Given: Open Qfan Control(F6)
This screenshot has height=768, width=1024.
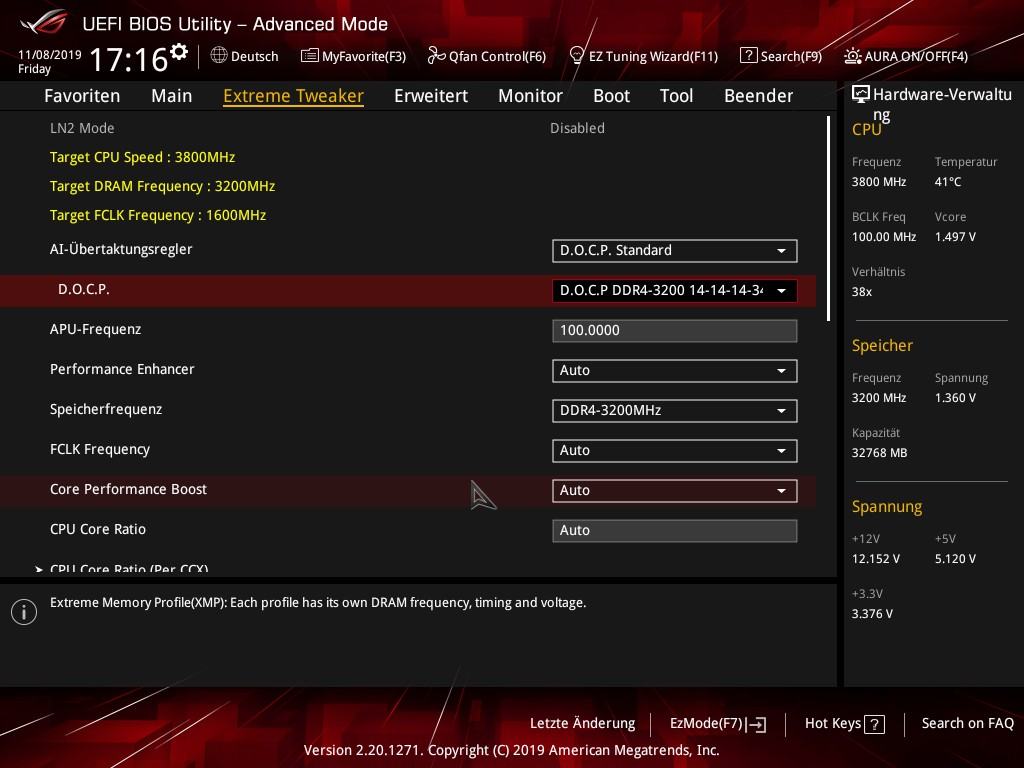Looking at the screenshot, I should pyautogui.click(x=487, y=56).
